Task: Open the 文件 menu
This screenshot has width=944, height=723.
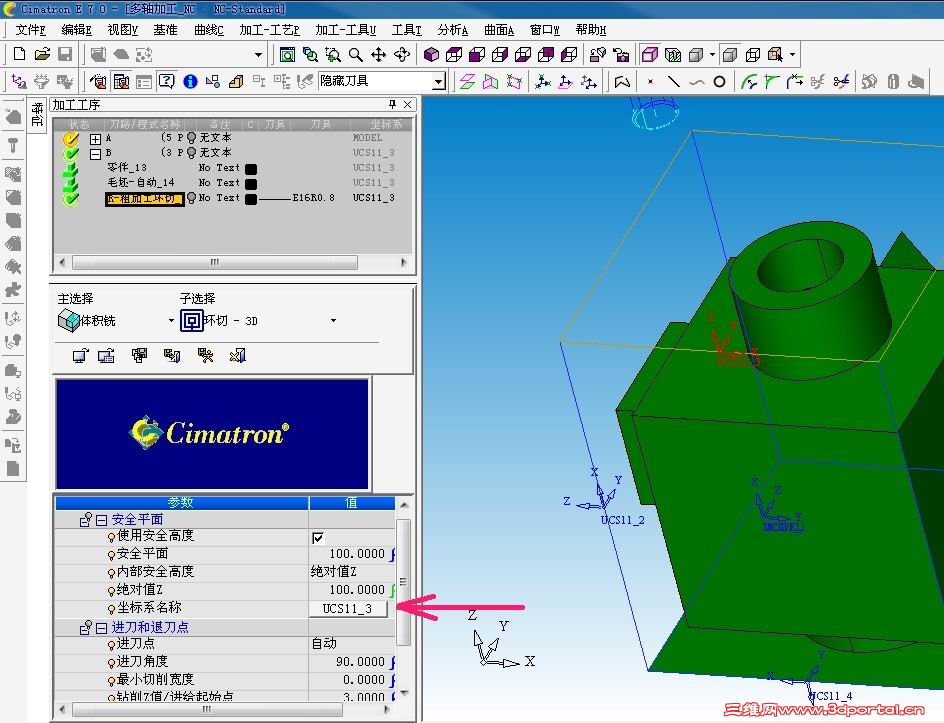Action: click(x=30, y=29)
